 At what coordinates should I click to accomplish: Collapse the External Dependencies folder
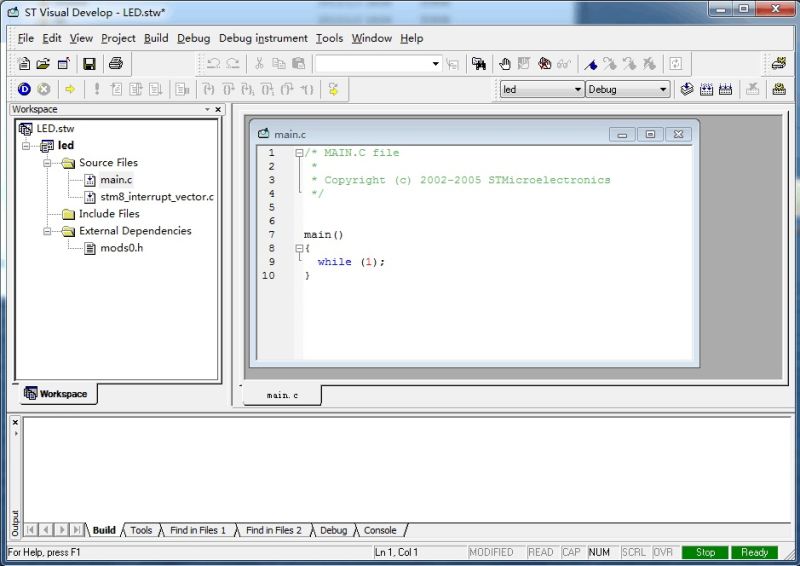pos(47,231)
